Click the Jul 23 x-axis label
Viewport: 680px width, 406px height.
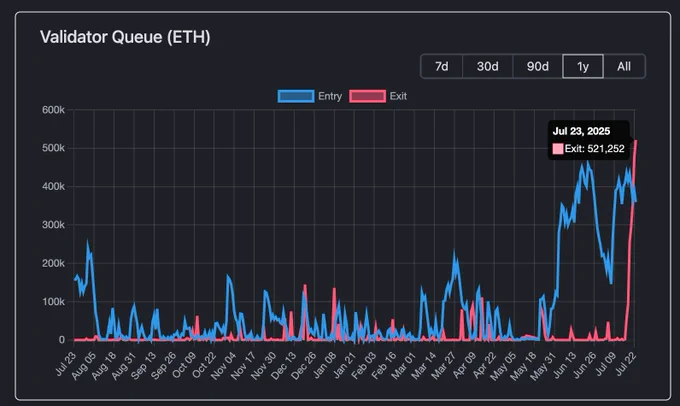(x=66, y=363)
